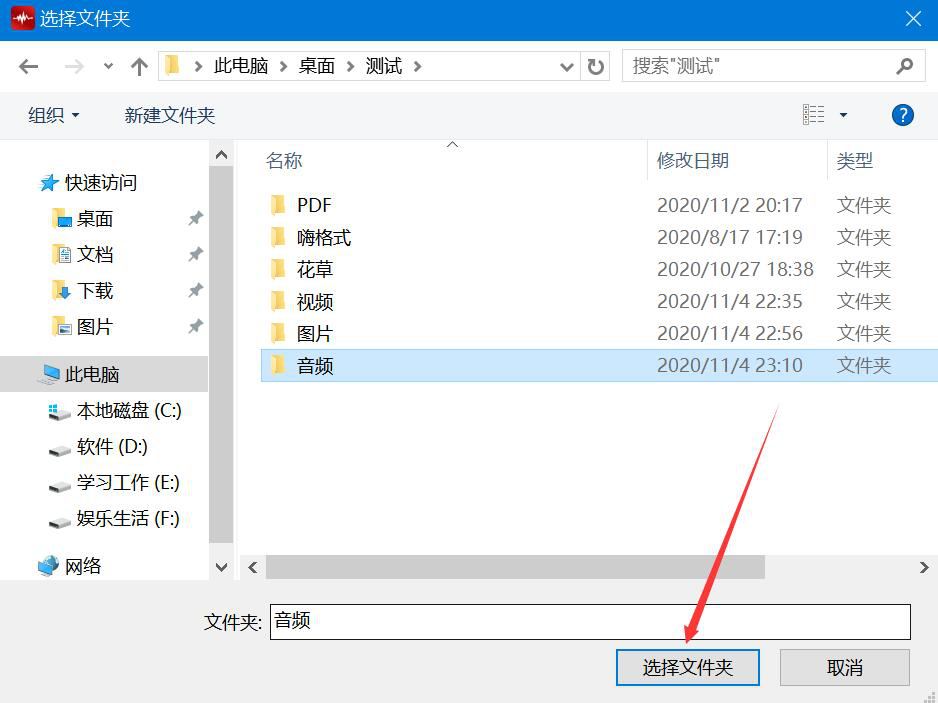Image resolution: width=938 pixels, height=703 pixels.
Task: Open the 组织 menu
Action: [53, 115]
